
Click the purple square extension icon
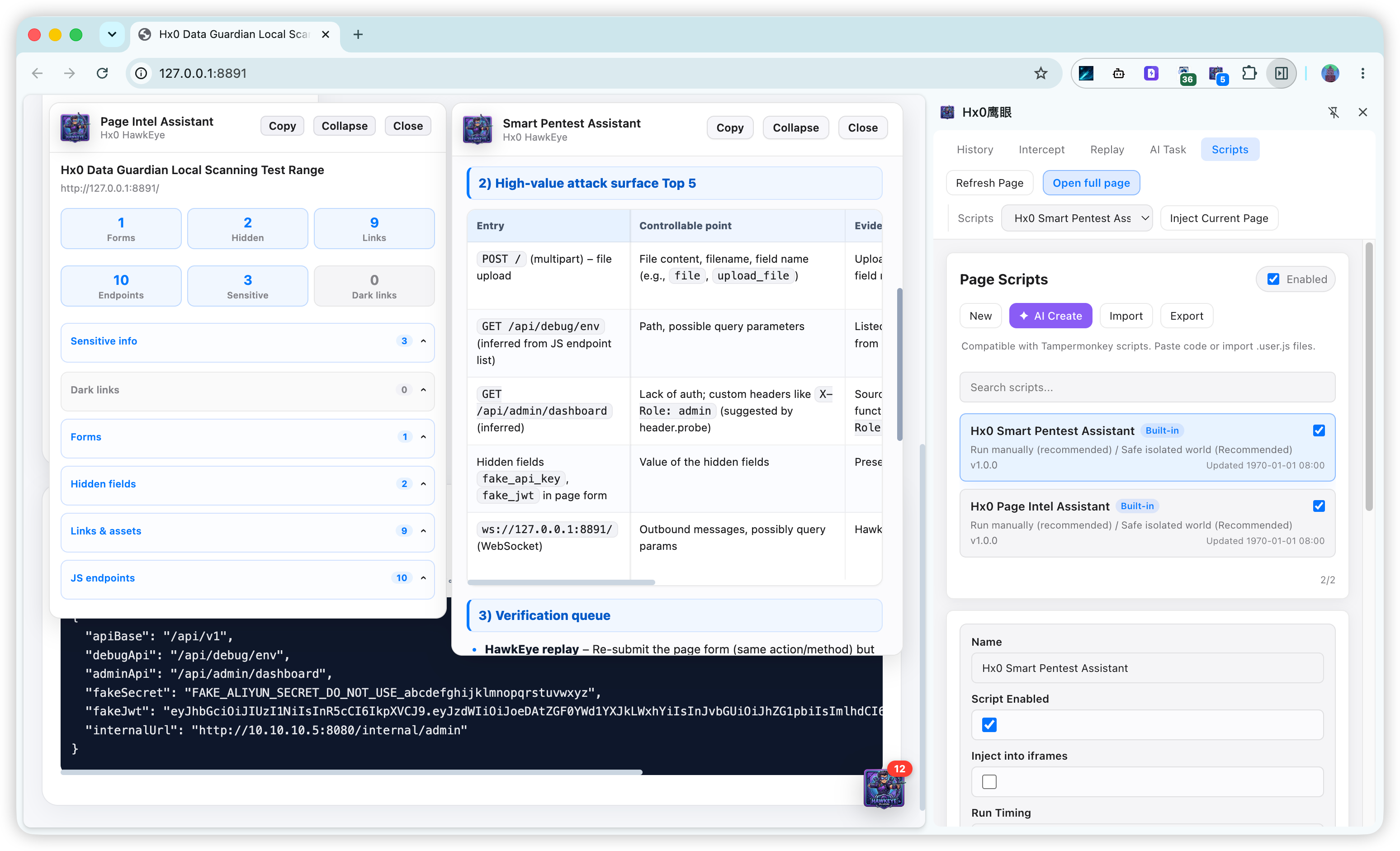coord(1151,73)
